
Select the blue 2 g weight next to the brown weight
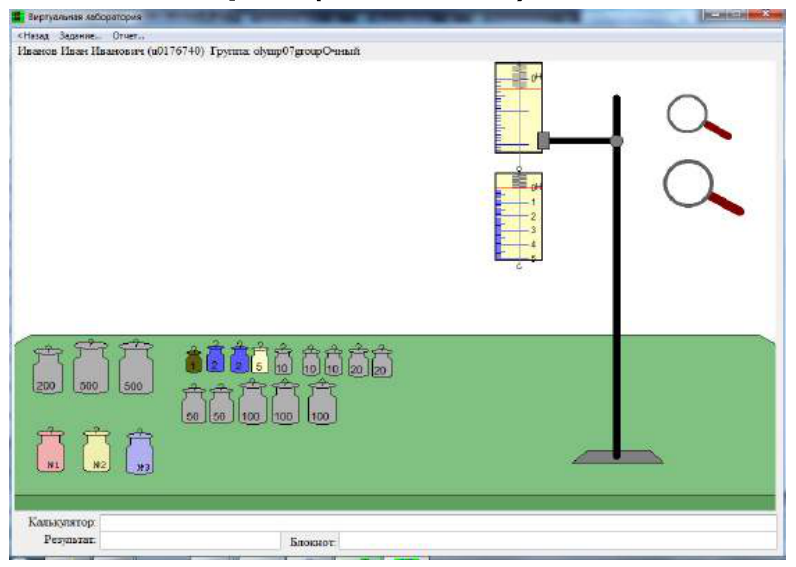215,357
